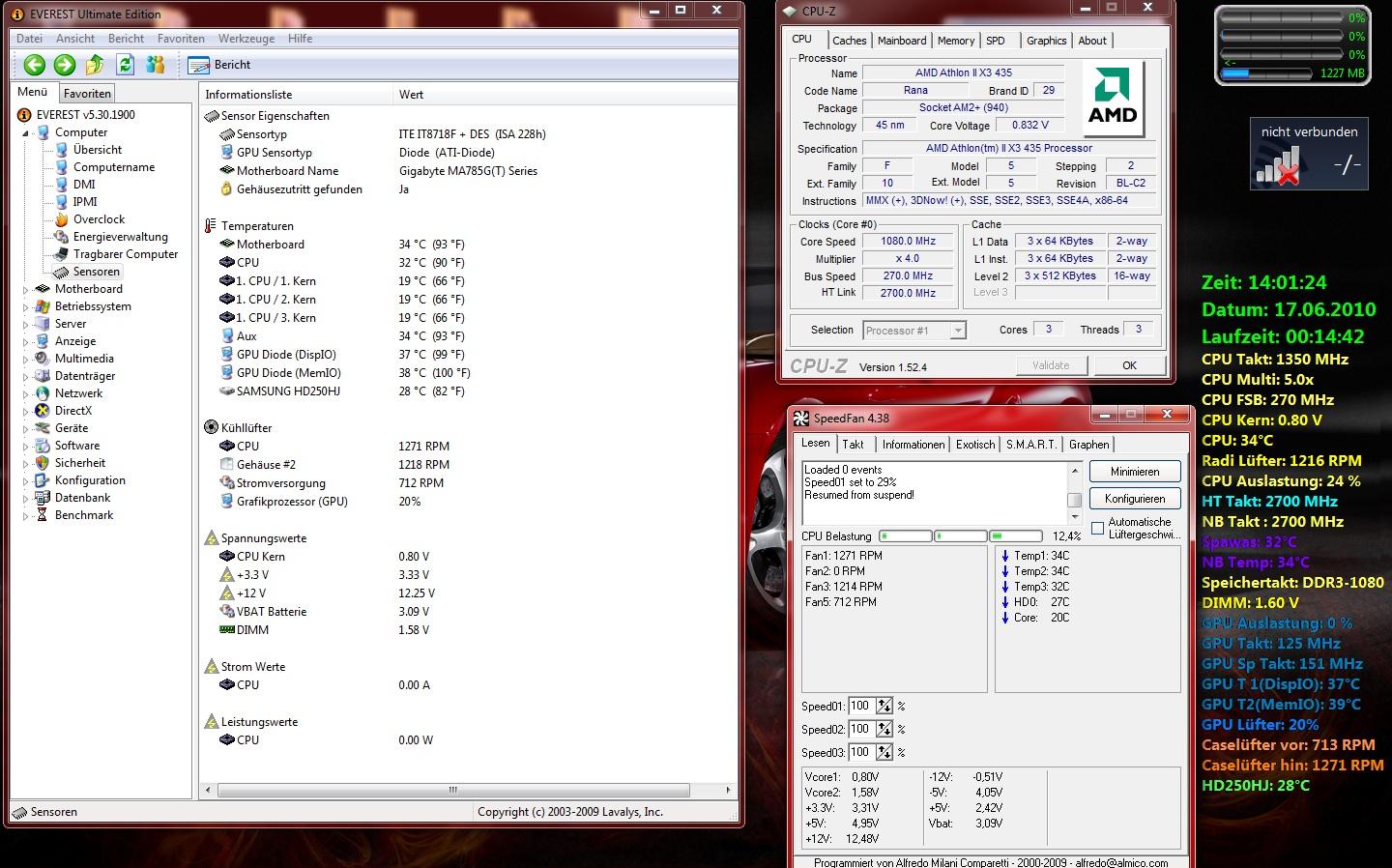Viewport: 1392px width, 868px height.
Task: Click the green Back arrow in EVEREST toolbar
Action: click(x=35, y=65)
